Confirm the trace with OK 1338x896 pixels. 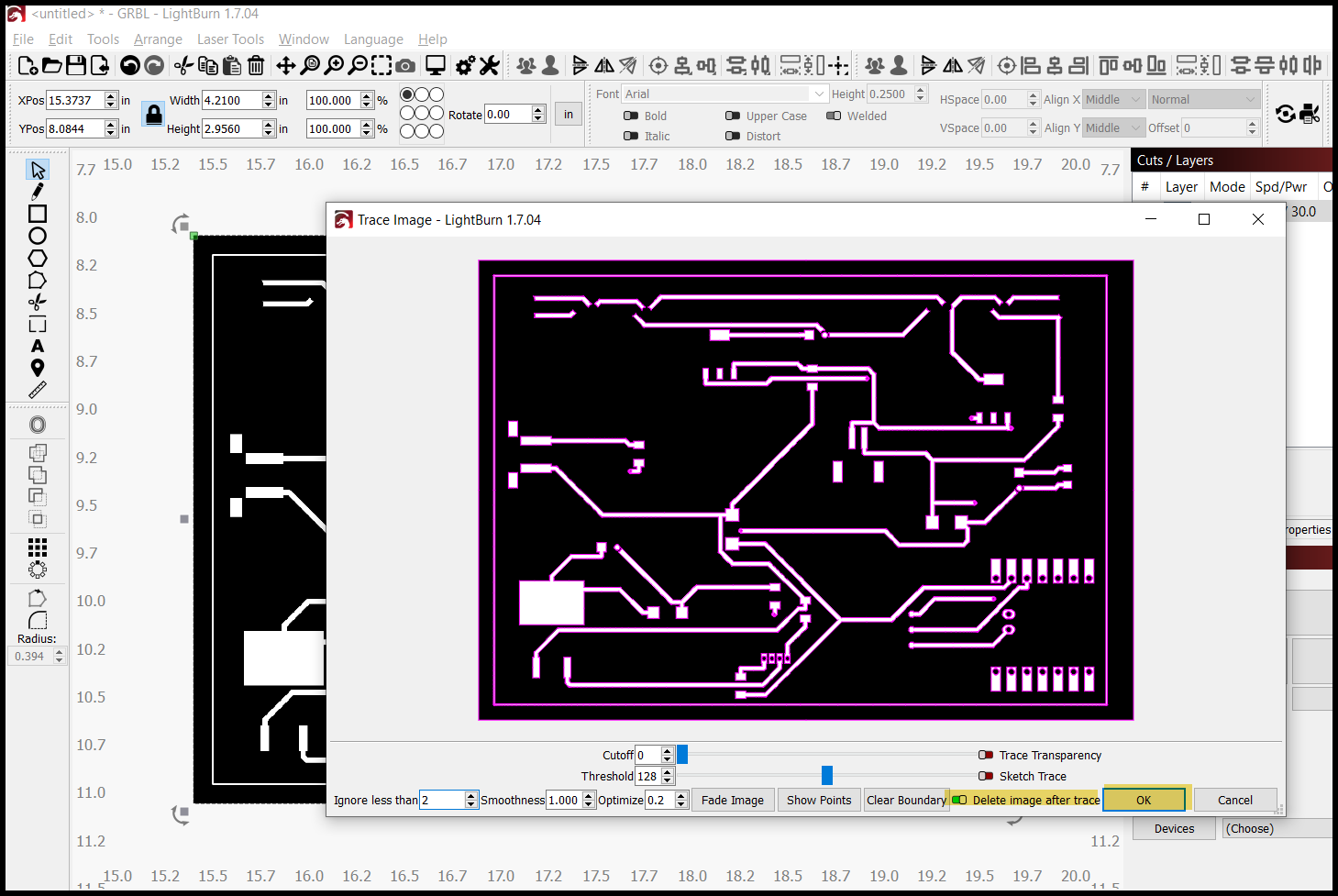click(1144, 800)
